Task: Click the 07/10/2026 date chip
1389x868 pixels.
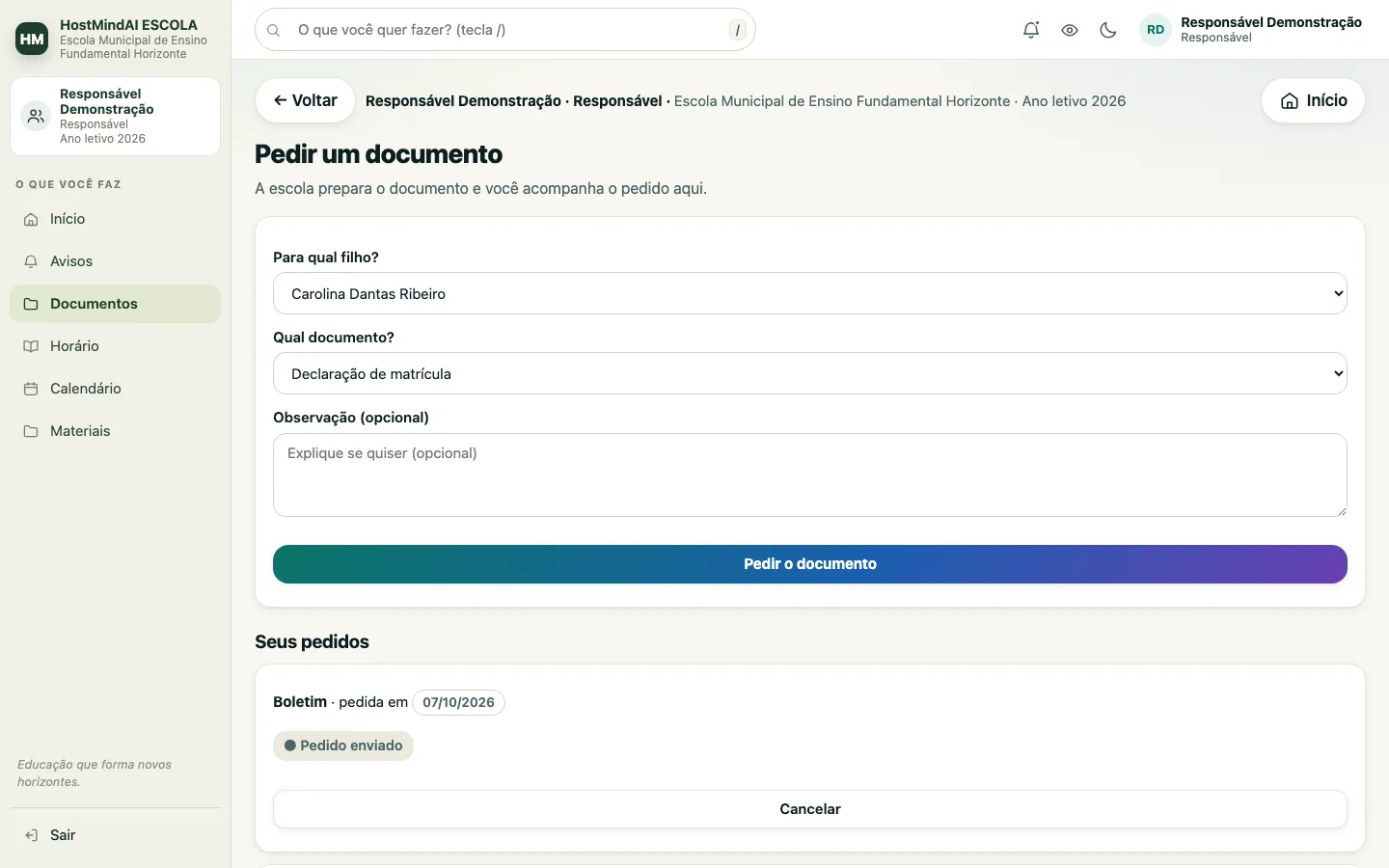Action: click(x=458, y=702)
